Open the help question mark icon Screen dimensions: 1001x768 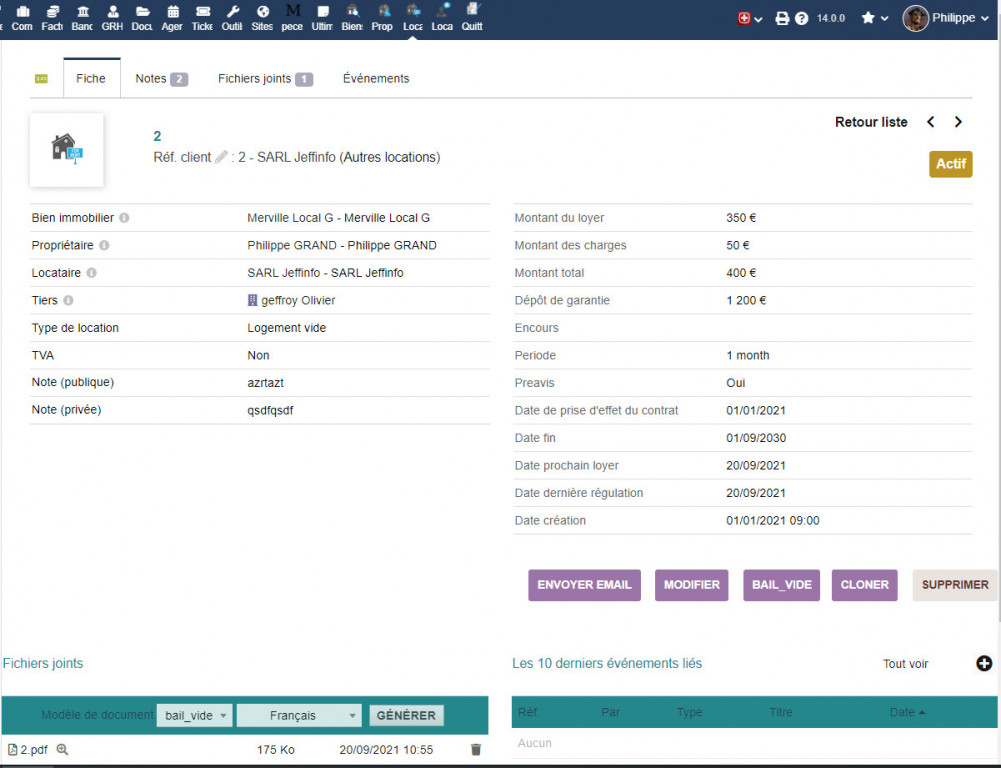click(x=801, y=18)
